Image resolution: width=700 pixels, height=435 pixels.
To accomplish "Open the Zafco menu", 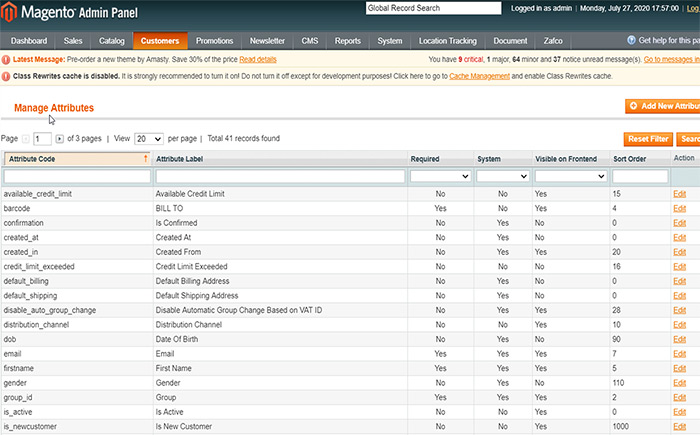I will click(x=553, y=41).
